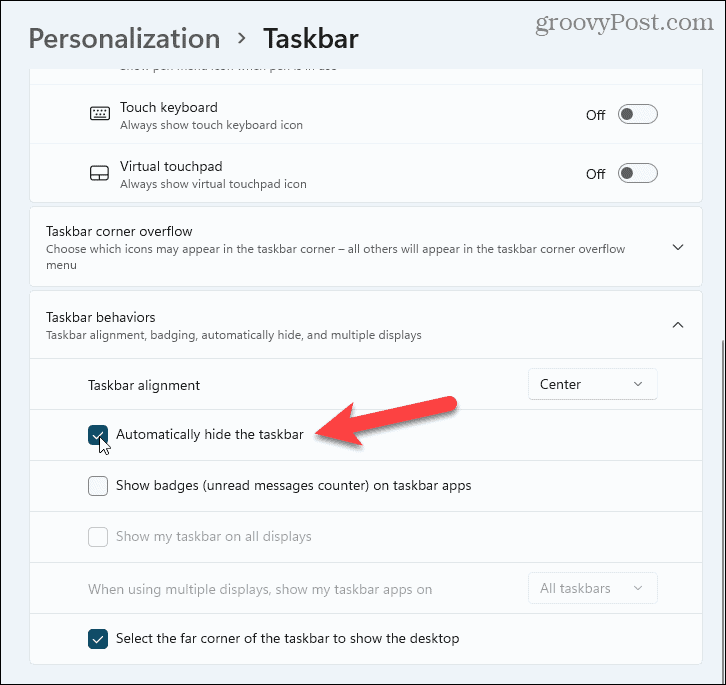Viewport: 726px width, 685px height.
Task: Click the Taskbar breadcrumb title
Action: click(310, 39)
